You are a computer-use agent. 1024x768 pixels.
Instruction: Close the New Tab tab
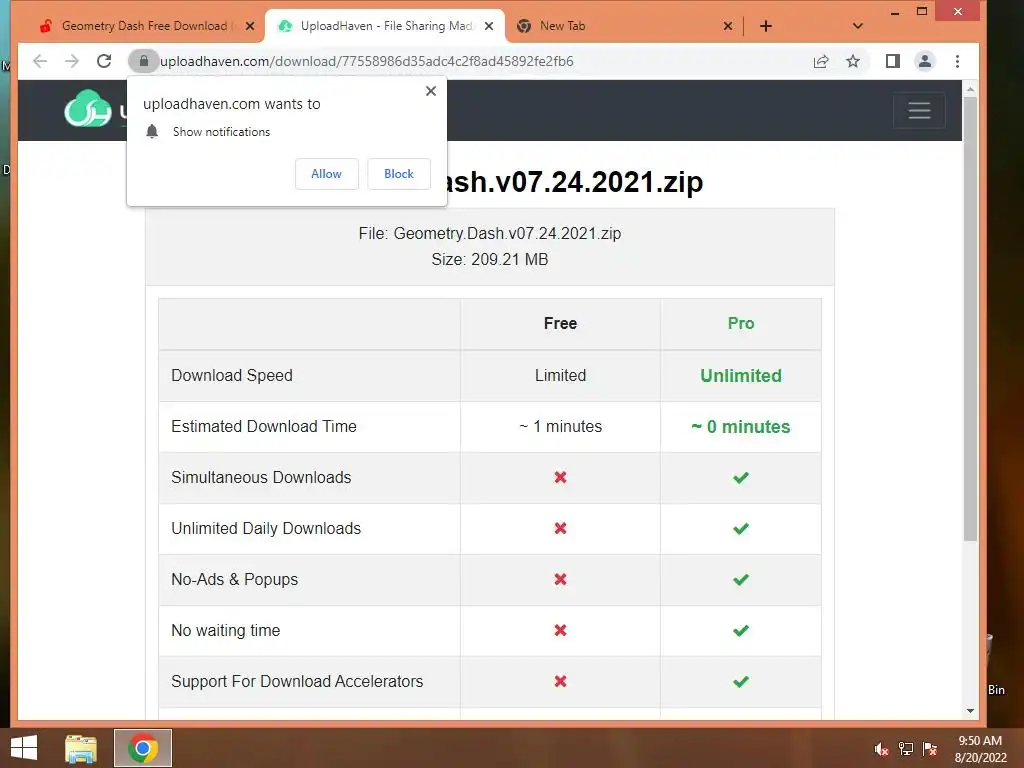(728, 26)
